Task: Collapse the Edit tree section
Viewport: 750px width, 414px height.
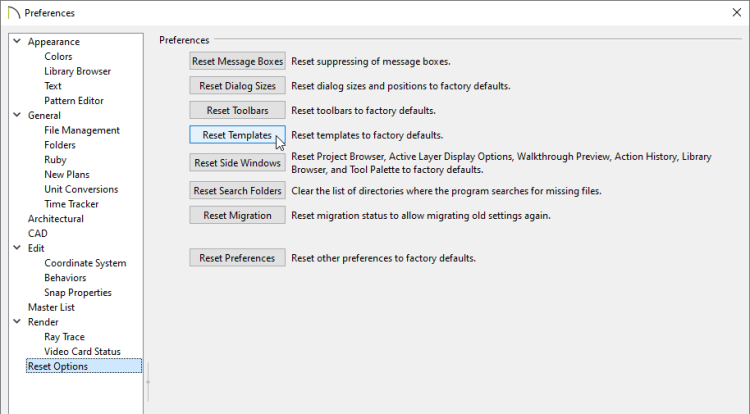Action: (17, 248)
